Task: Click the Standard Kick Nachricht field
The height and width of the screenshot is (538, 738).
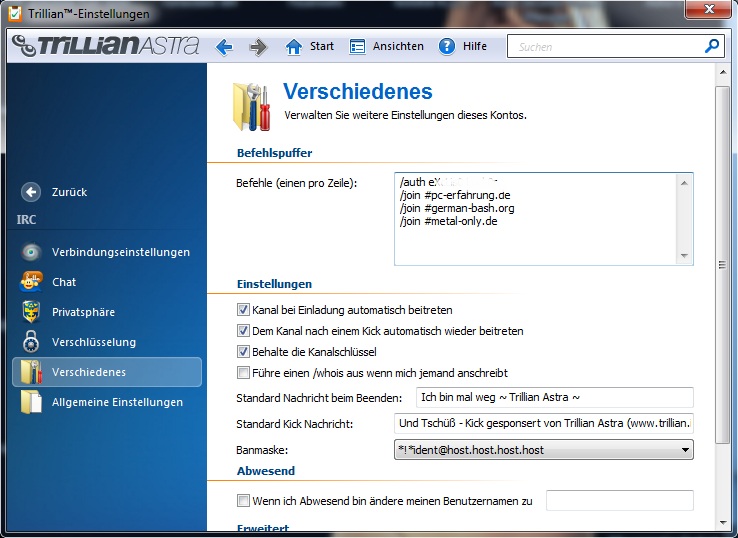Action: [543, 424]
